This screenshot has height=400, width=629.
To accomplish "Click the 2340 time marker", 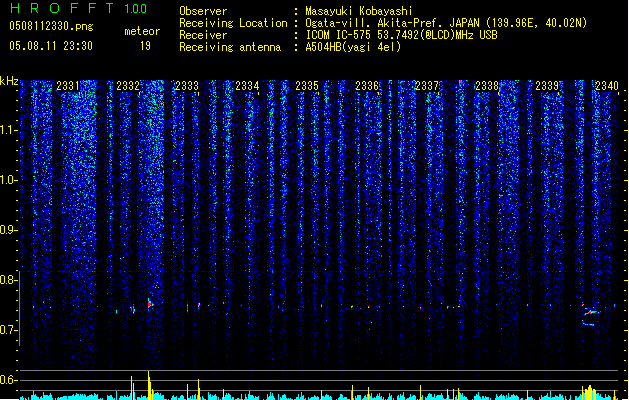I will (x=607, y=86).
